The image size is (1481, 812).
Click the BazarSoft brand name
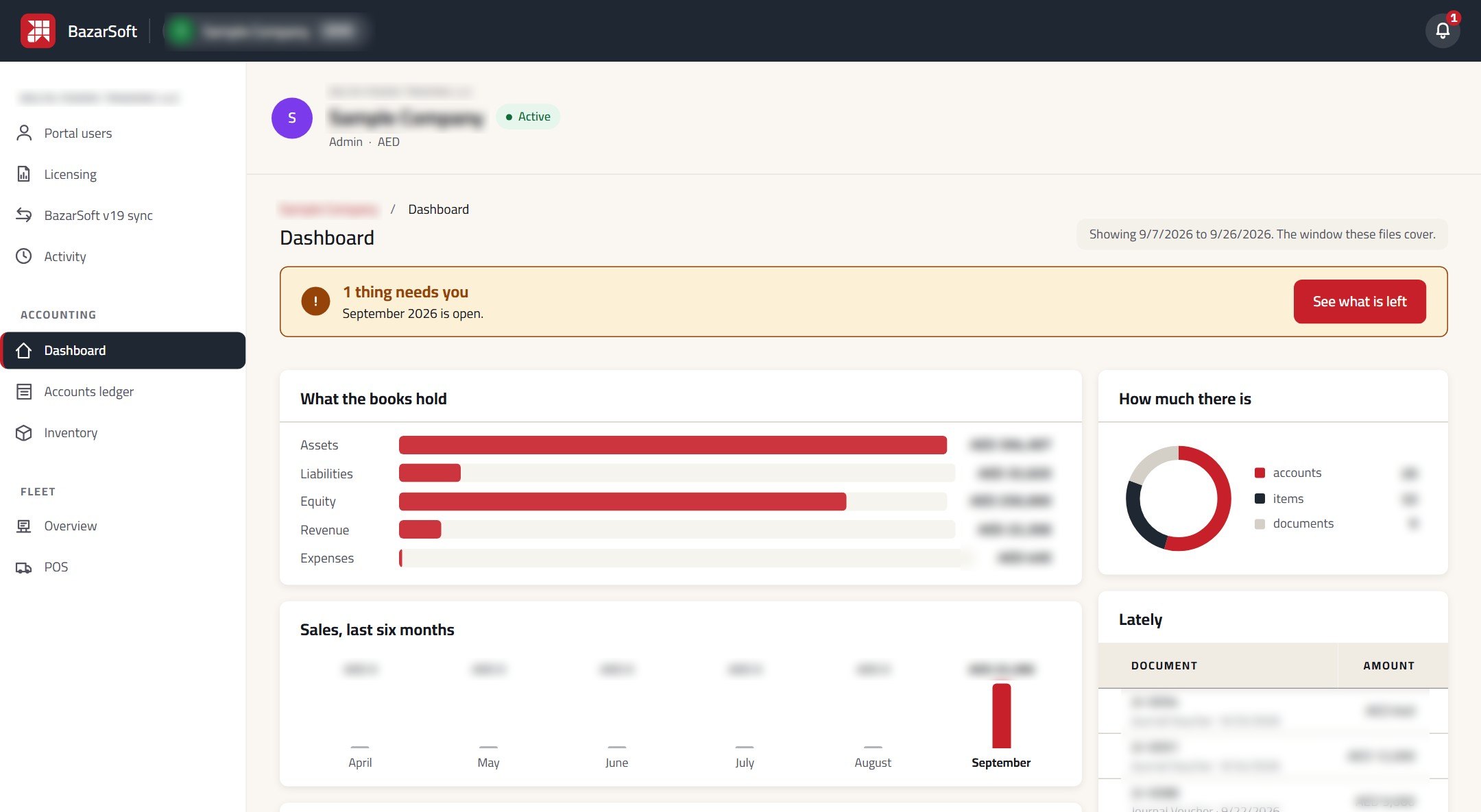click(x=102, y=31)
